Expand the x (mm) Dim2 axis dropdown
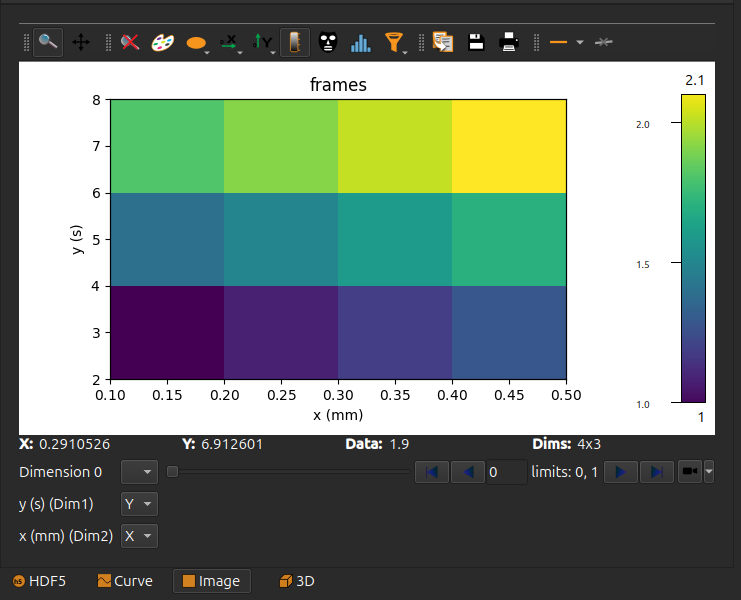Image resolution: width=741 pixels, height=600 pixels. click(139, 536)
